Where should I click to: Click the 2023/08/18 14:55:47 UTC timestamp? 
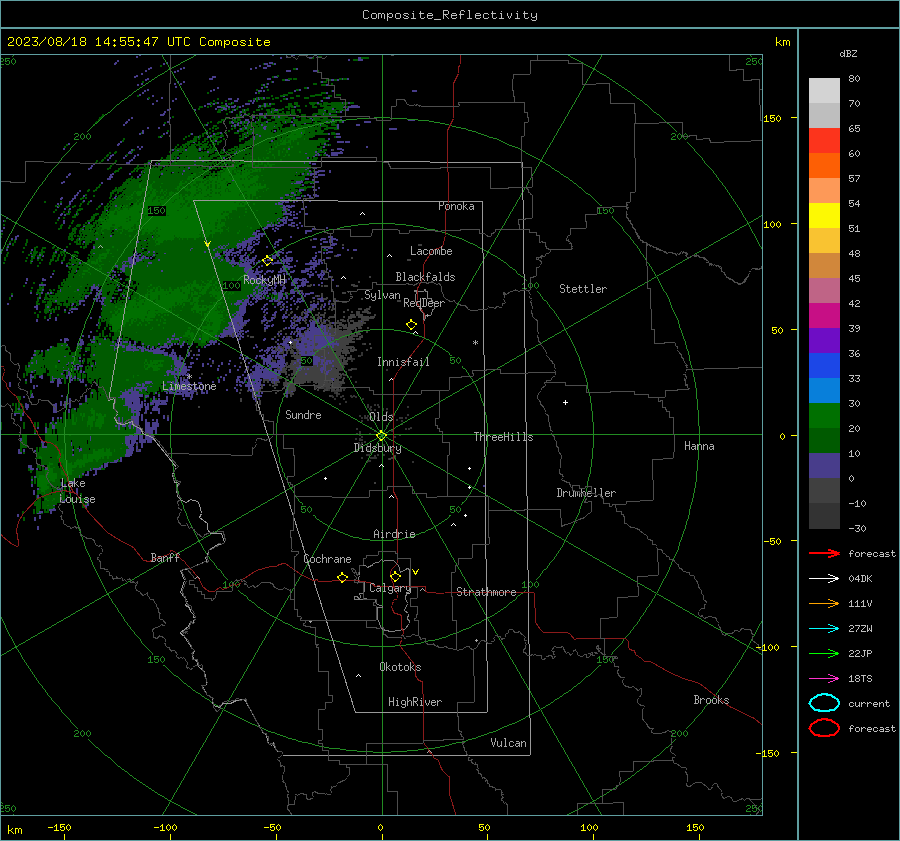click(x=98, y=42)
